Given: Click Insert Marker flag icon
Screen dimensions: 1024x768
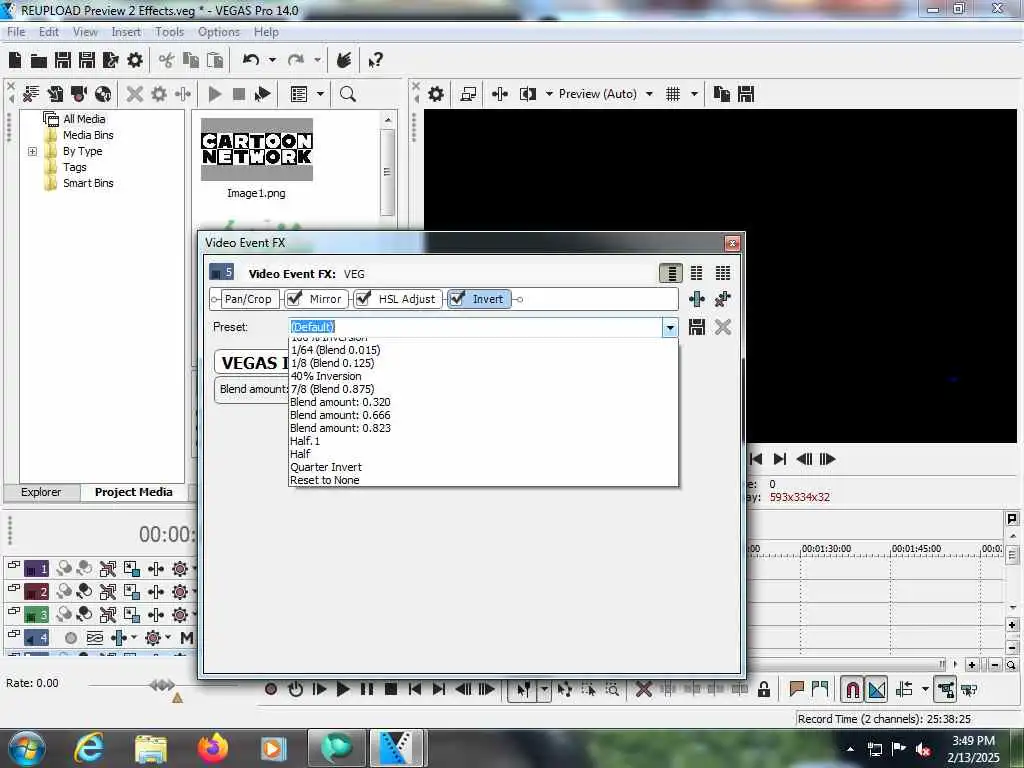Looking at the screenshot, I should point(796,689).
